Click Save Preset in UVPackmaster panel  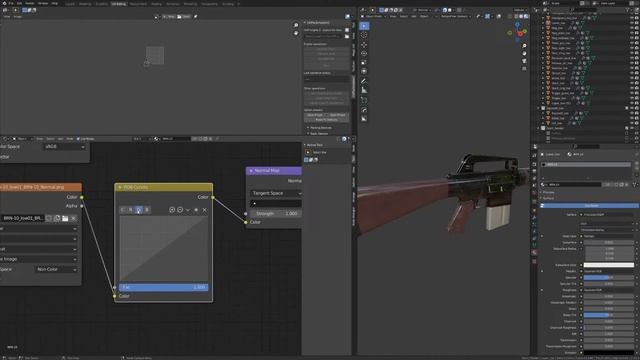[x=315, y=115]
